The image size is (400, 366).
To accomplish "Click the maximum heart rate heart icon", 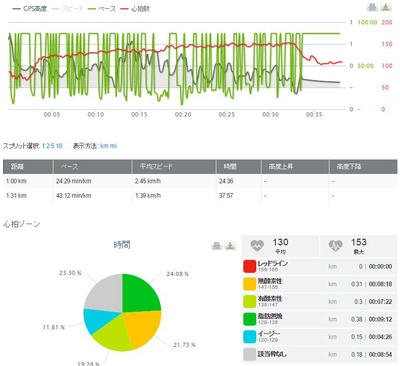I will click(335, 246).
